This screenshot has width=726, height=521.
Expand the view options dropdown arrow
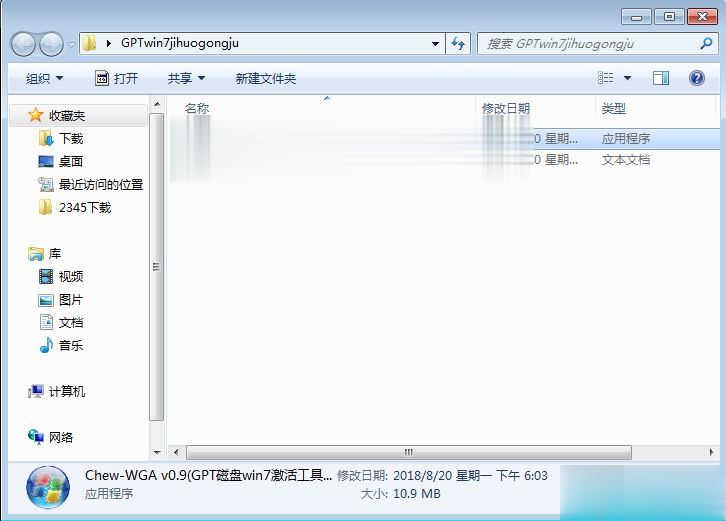[627, 78]
